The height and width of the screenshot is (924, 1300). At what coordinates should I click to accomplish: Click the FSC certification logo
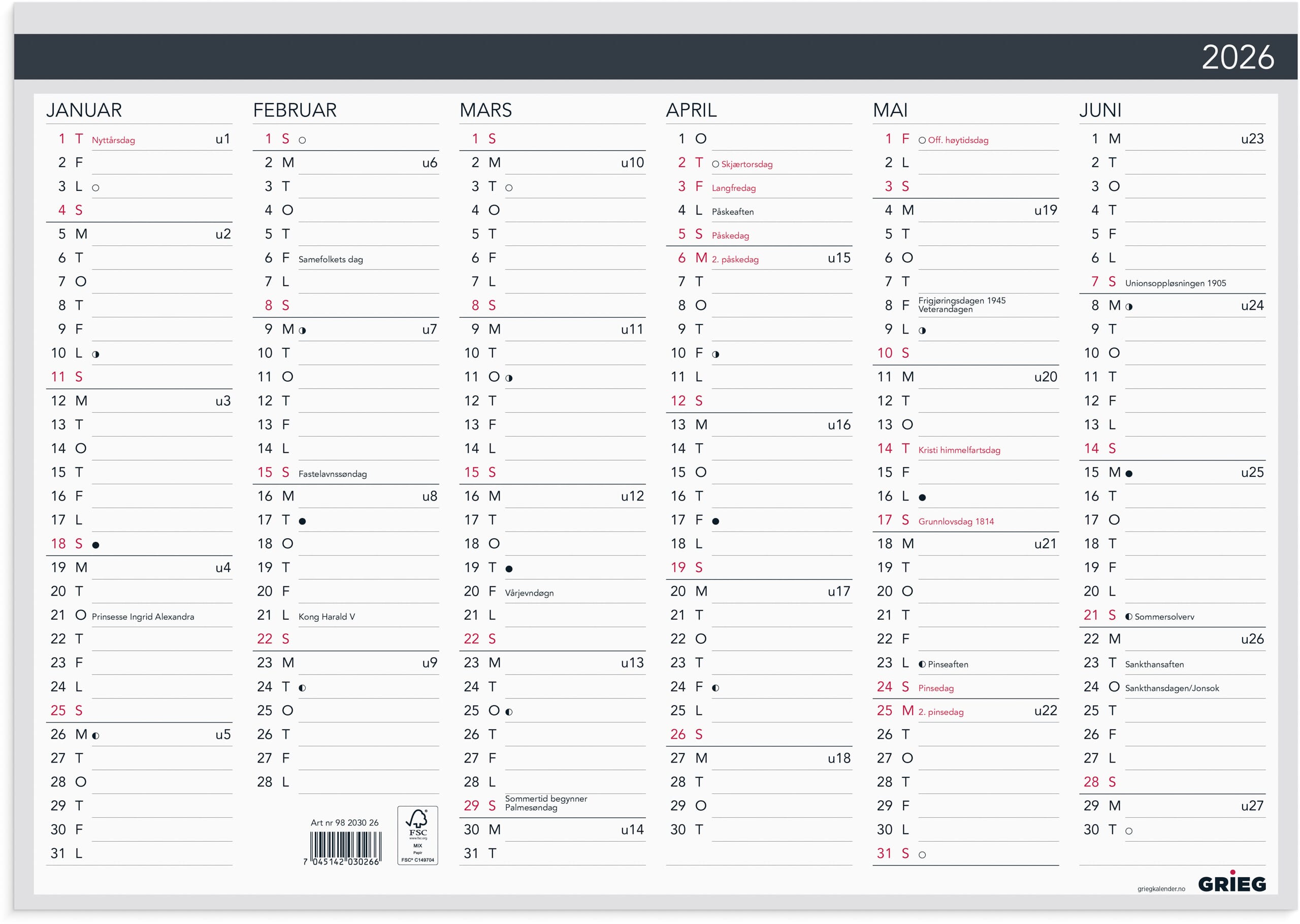pos(417,835)
